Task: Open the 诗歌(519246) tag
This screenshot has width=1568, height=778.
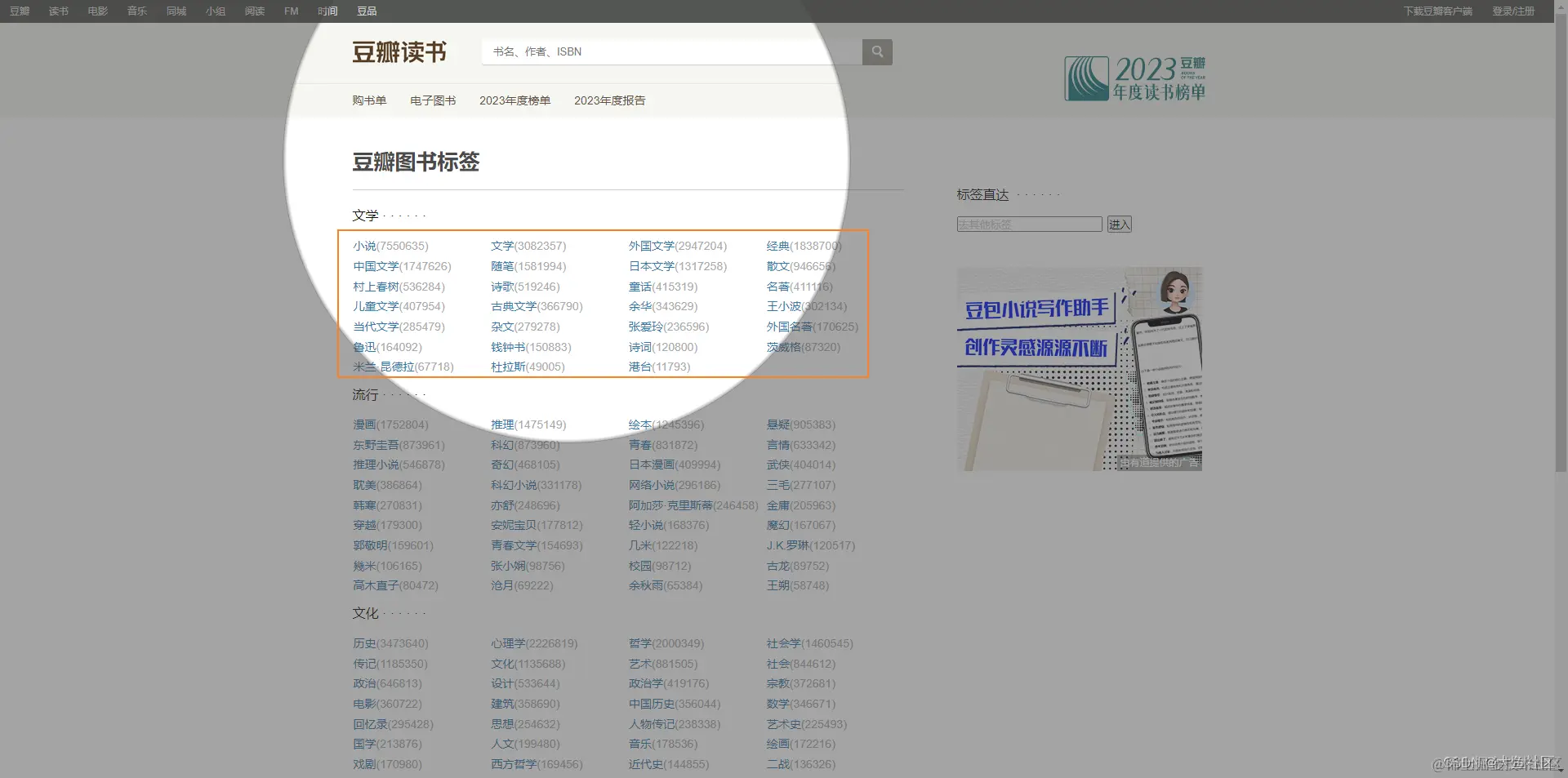Action: pyautogui.click(x=525, y=287)
